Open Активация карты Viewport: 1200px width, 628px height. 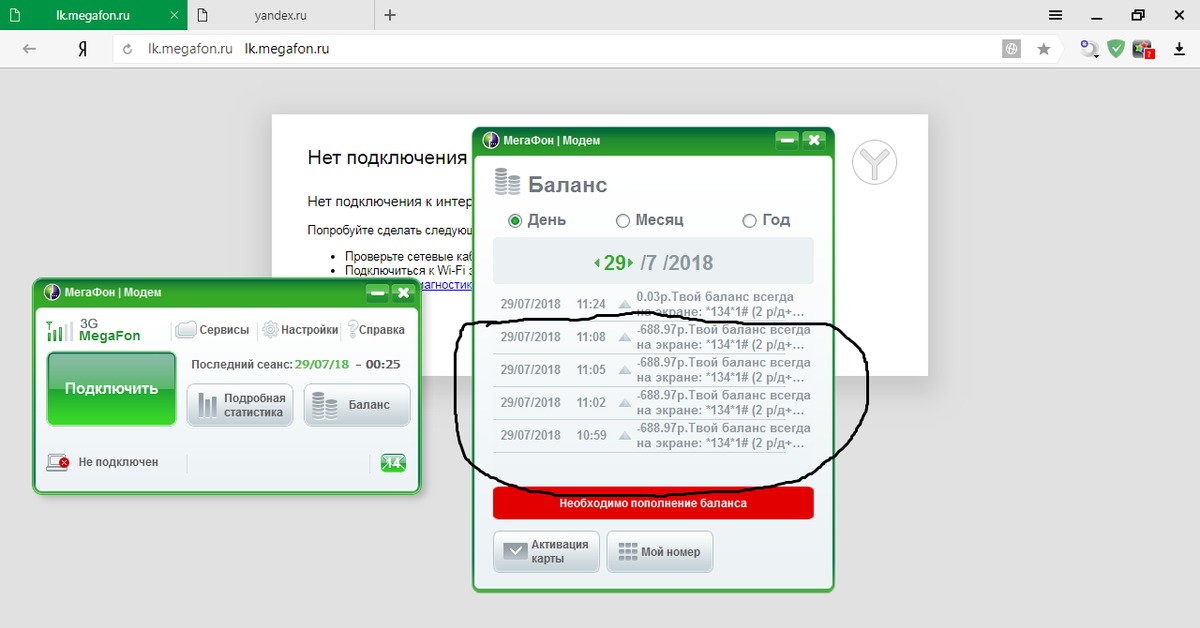[x=547, y=551]
